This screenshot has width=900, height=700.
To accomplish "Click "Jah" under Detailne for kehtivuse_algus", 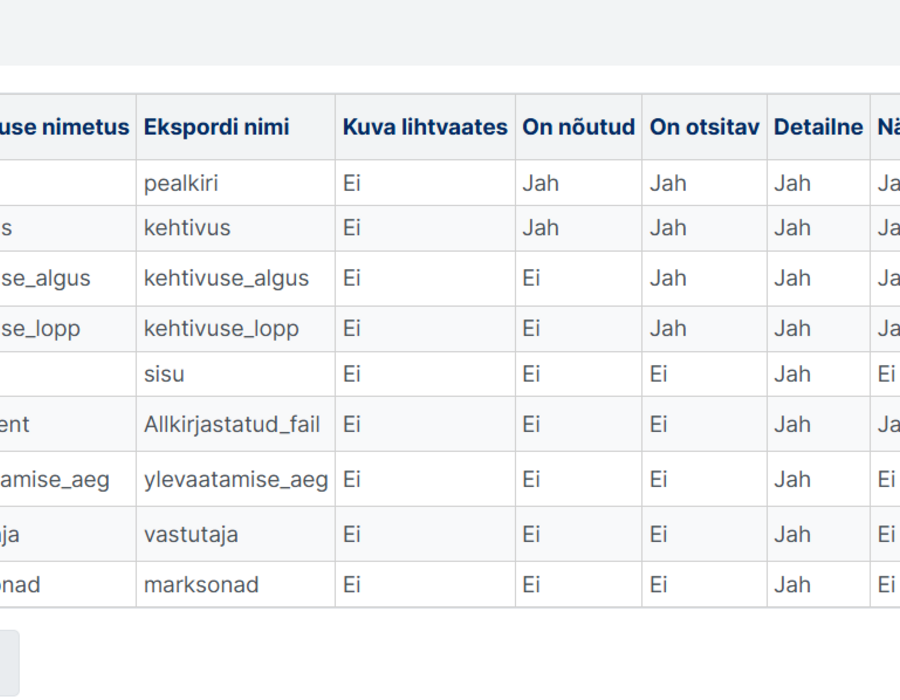I will point(792,278).
